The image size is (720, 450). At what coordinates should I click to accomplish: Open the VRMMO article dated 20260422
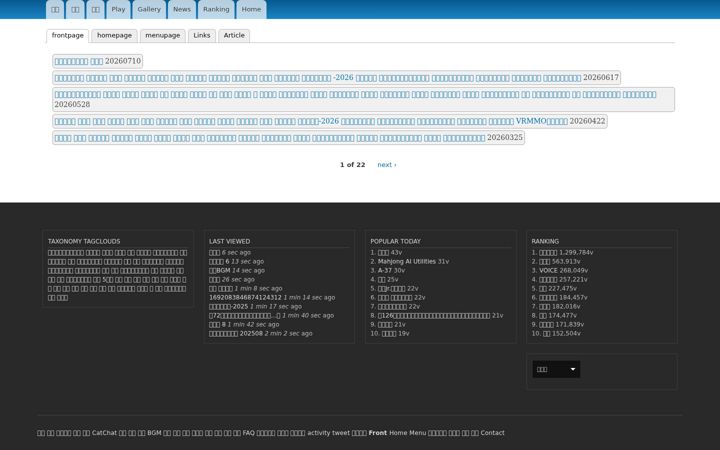pyautogui.click(x=311, y=121)
